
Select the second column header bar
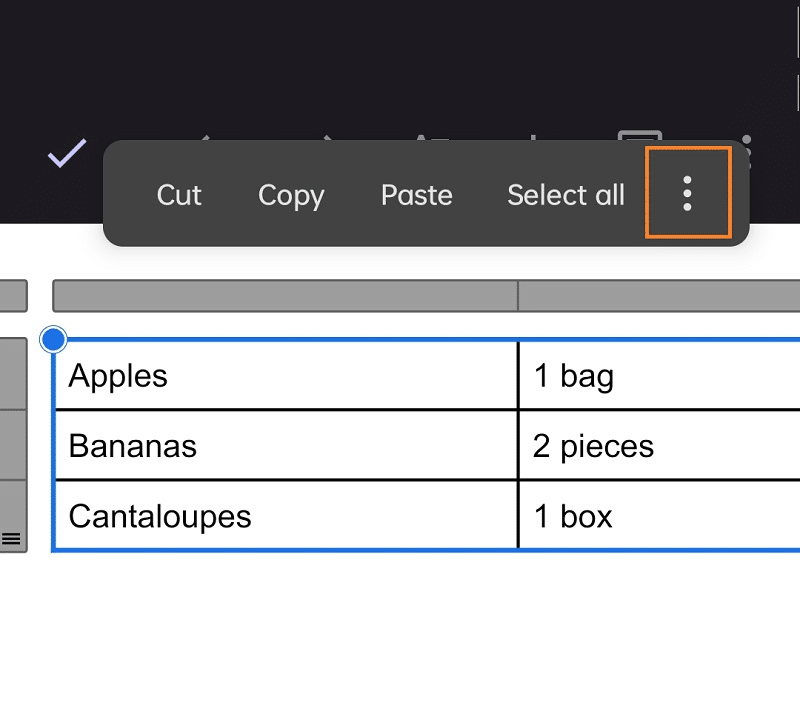point(659,296)
